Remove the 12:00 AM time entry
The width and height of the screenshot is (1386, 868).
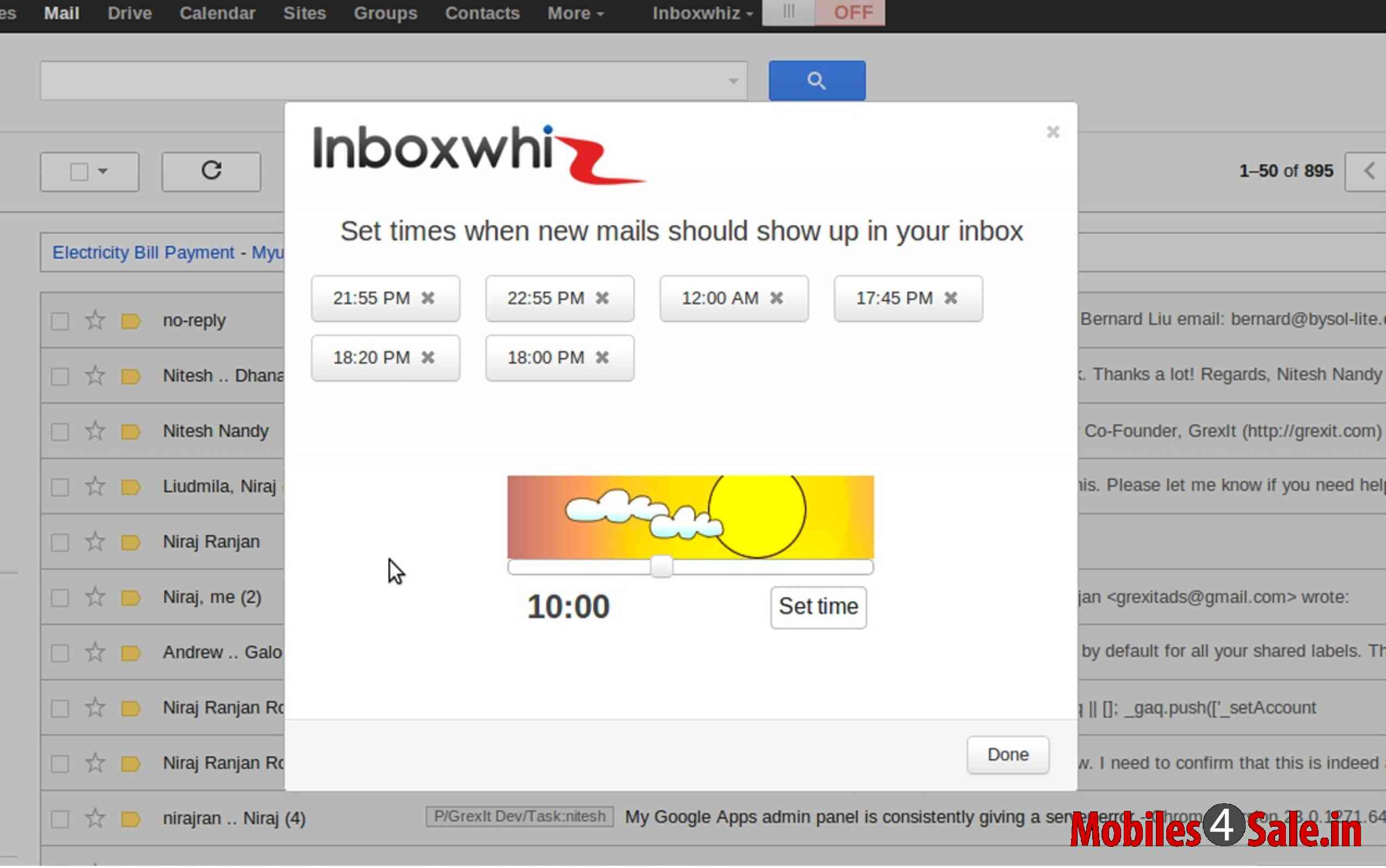coord(776,298)
